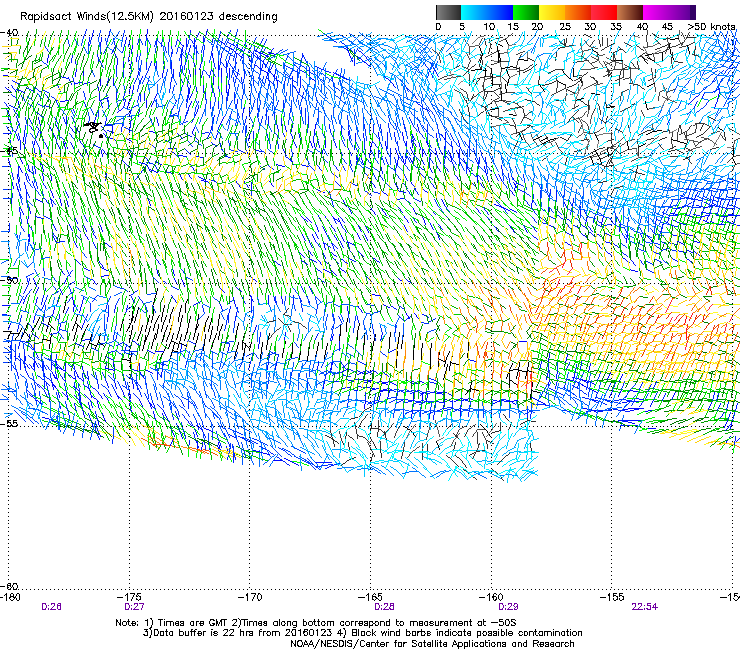This screenshot has height=650, width=740.
Task: Click the -160 longitude axis label
Action: [491, 597]
